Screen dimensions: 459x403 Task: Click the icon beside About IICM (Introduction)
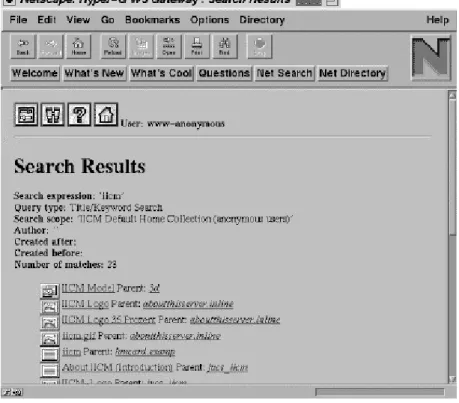pos(50,370)
